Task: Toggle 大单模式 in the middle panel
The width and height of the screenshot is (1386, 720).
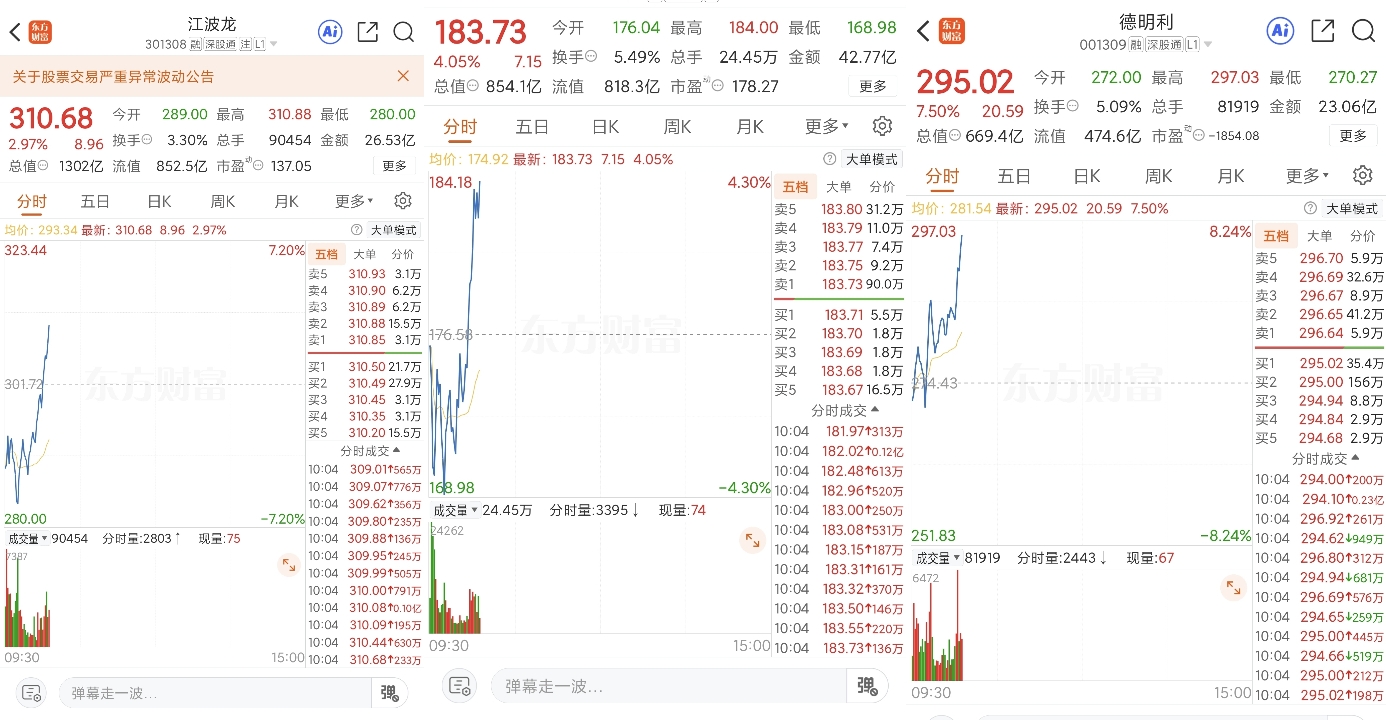Action: pyautogui.click(x=872, y=159)
